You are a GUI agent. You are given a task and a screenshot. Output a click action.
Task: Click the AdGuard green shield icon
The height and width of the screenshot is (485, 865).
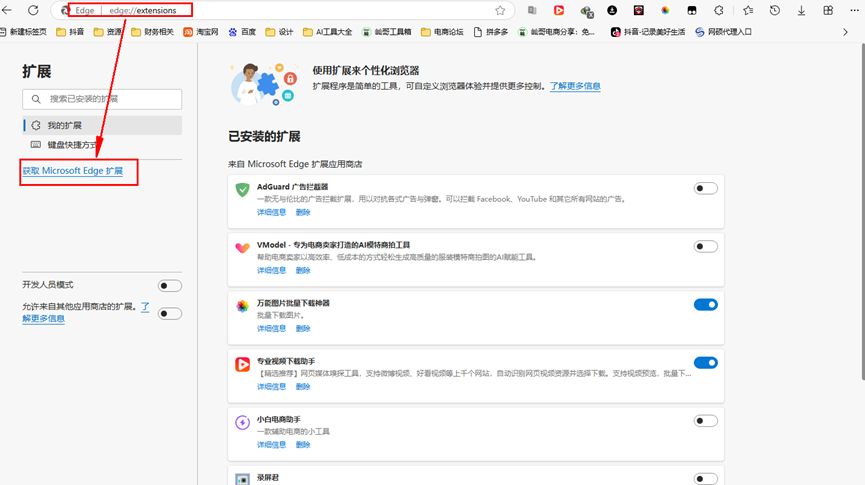pyautogui.click(x=242, y=190)
